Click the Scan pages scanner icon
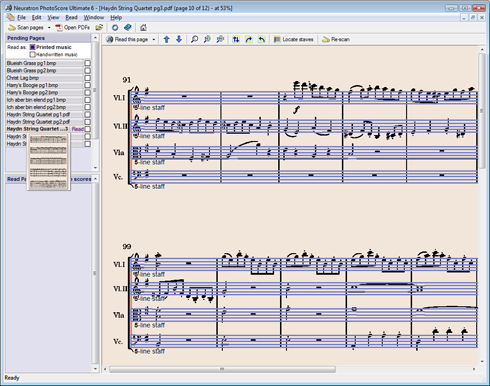 (12, 27)
